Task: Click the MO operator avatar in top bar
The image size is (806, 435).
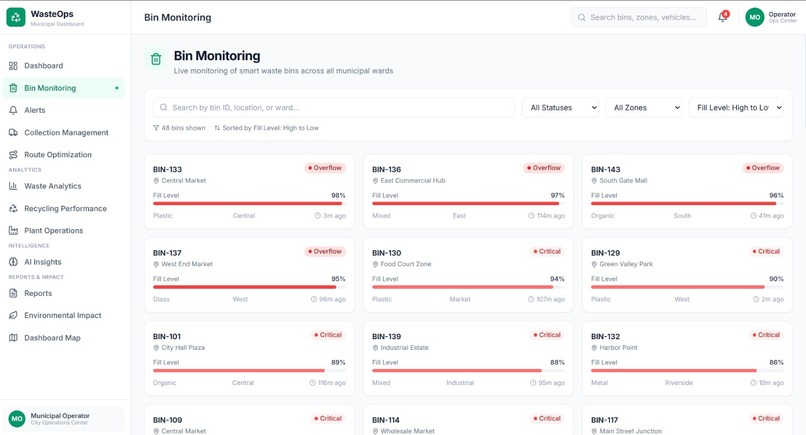Action: (755, 17)
